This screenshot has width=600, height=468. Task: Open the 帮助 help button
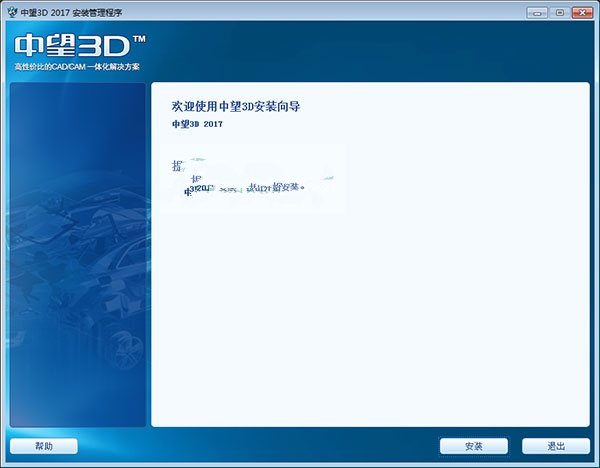click(44, 446)
